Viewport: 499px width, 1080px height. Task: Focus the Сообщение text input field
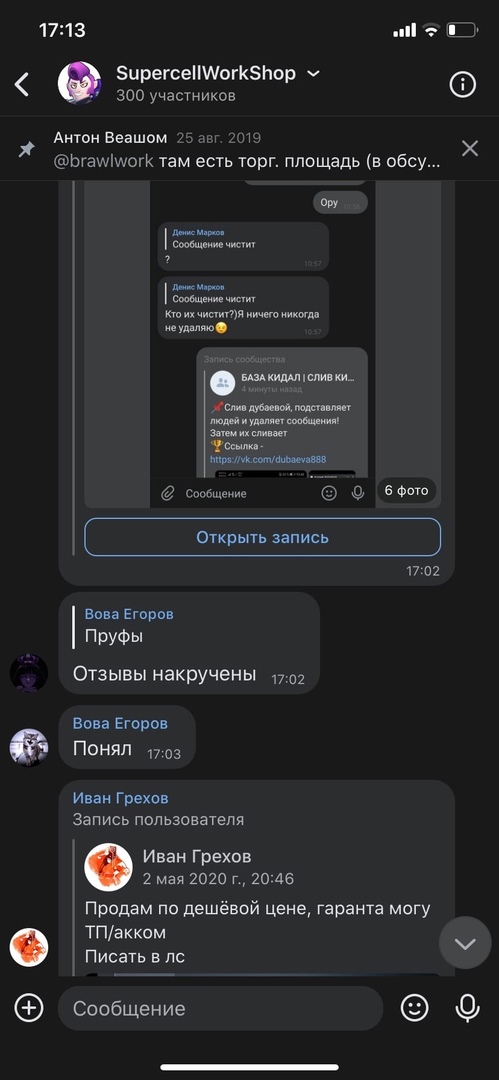pyautogui.click(x=220, y=1008)
